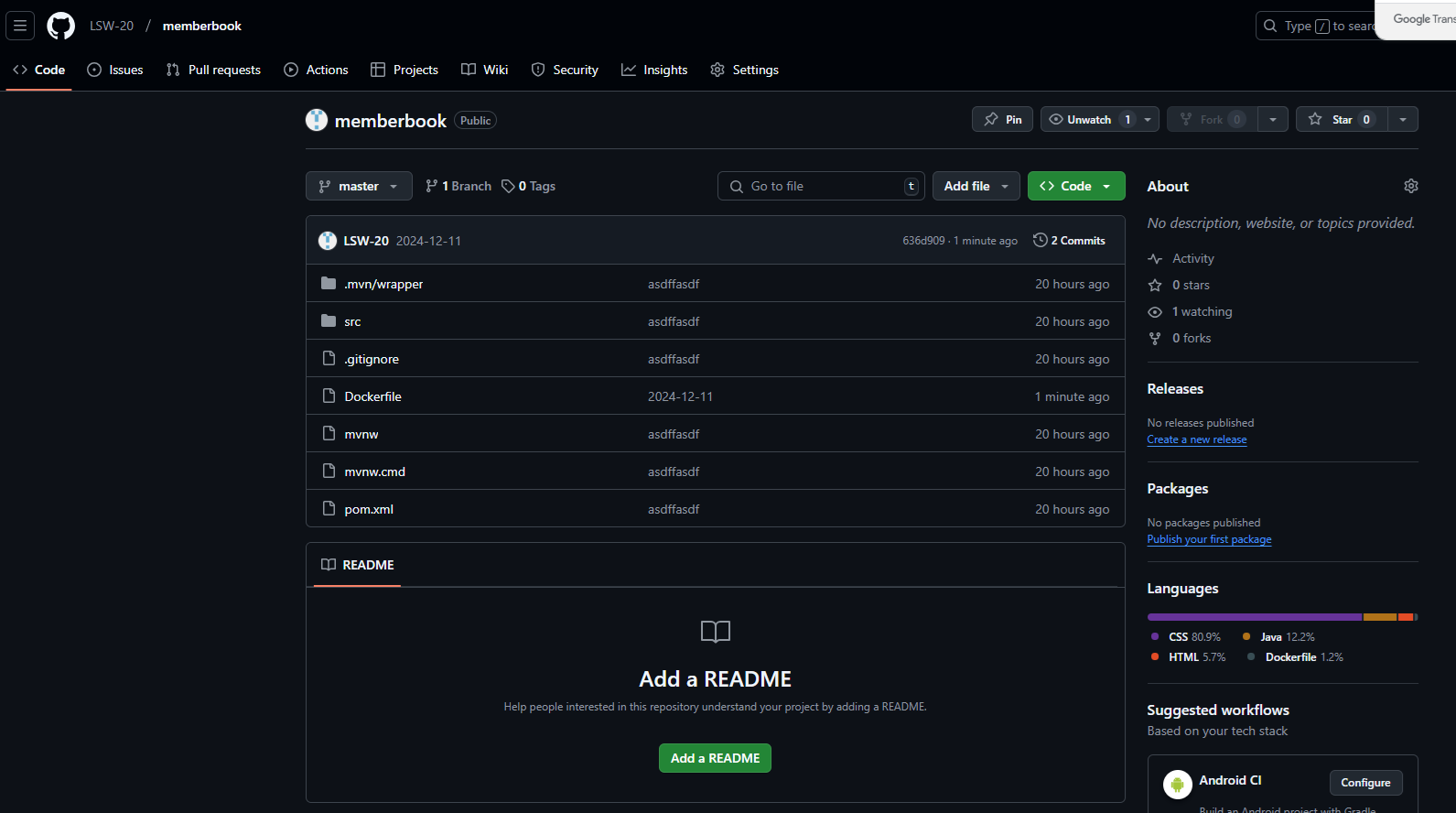Open the Activity link in About
1456x813 pixels.
click(1193, 259)
